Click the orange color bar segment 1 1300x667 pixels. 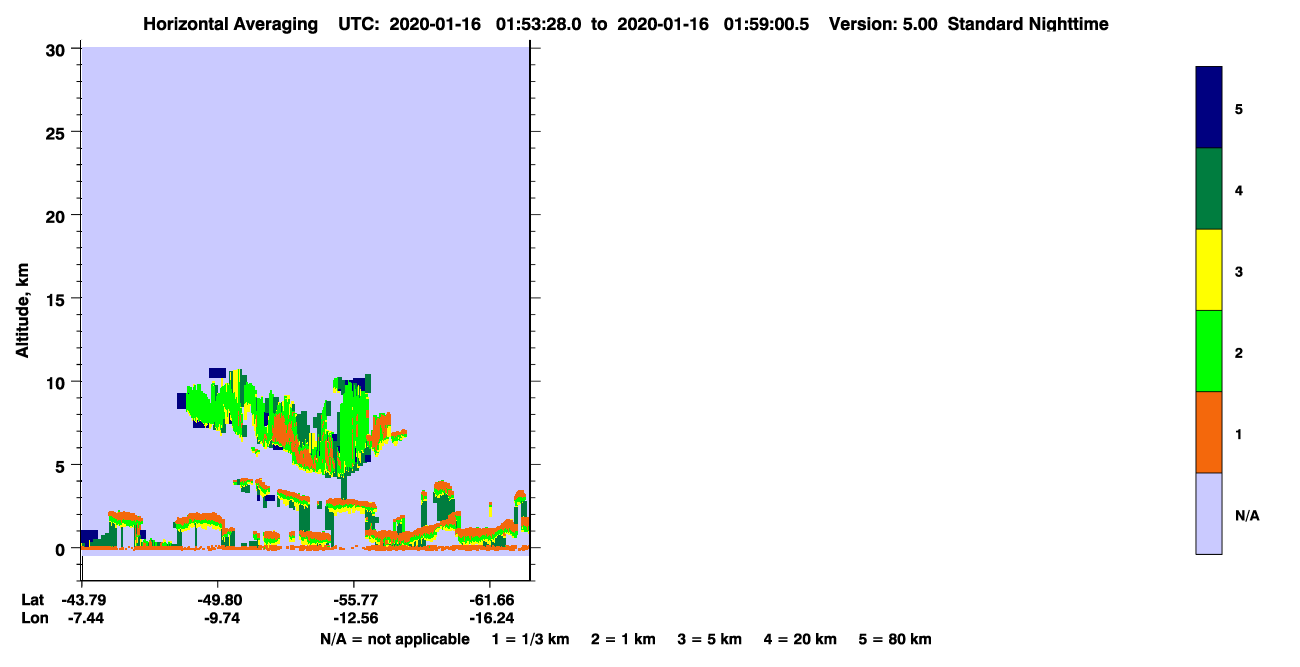(1209, 432)
